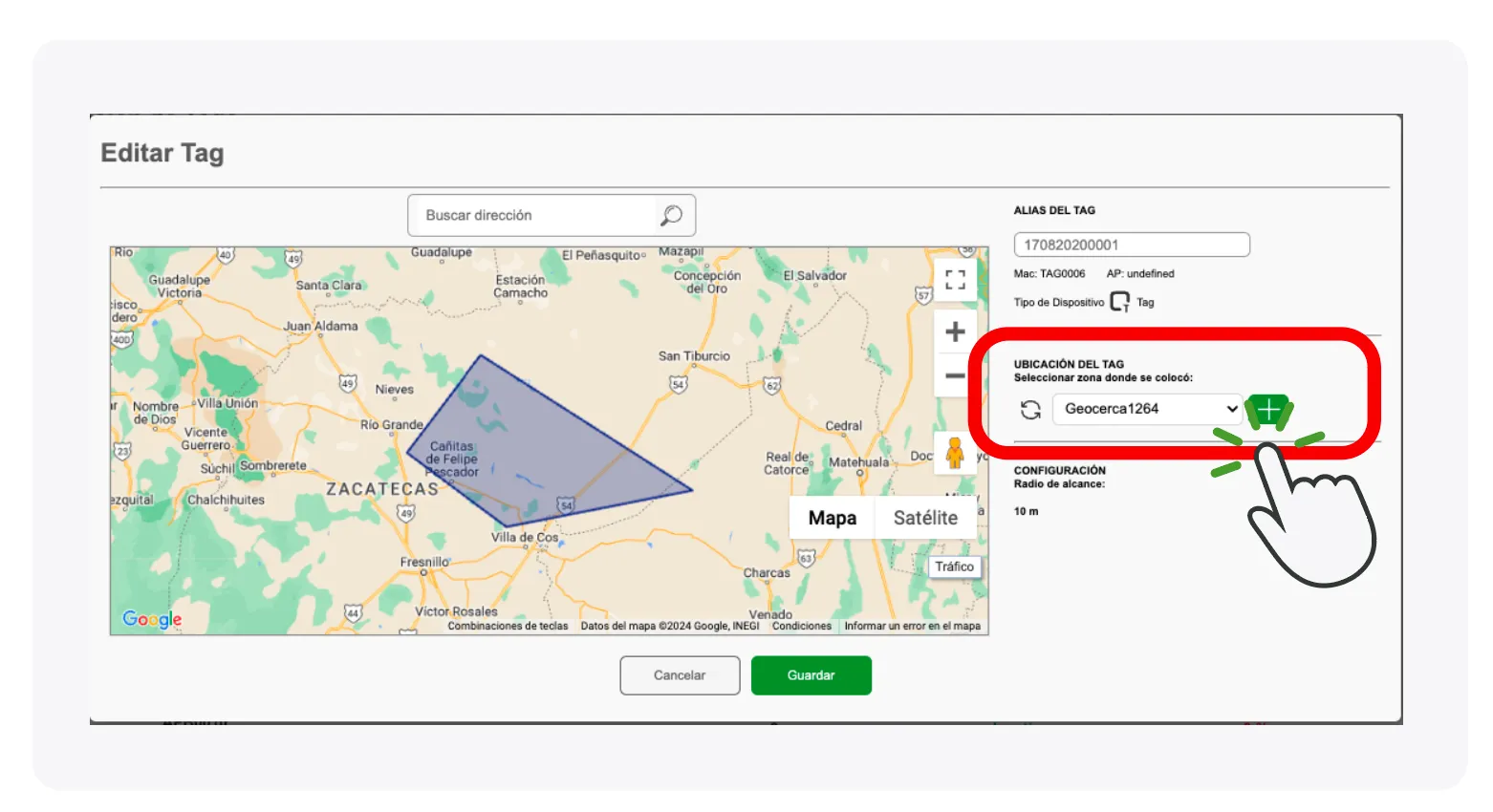Screen dimensions: 1493x812
Task: Click the San Tiburcio map label
Action: pos(694,356)
